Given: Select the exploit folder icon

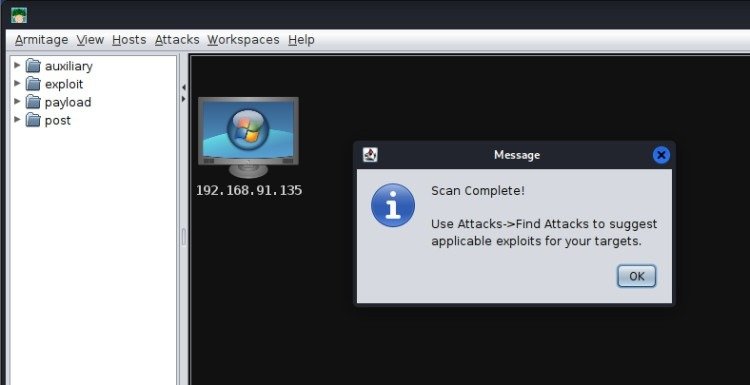Looking at the screenshot, I should coord(33,84).
